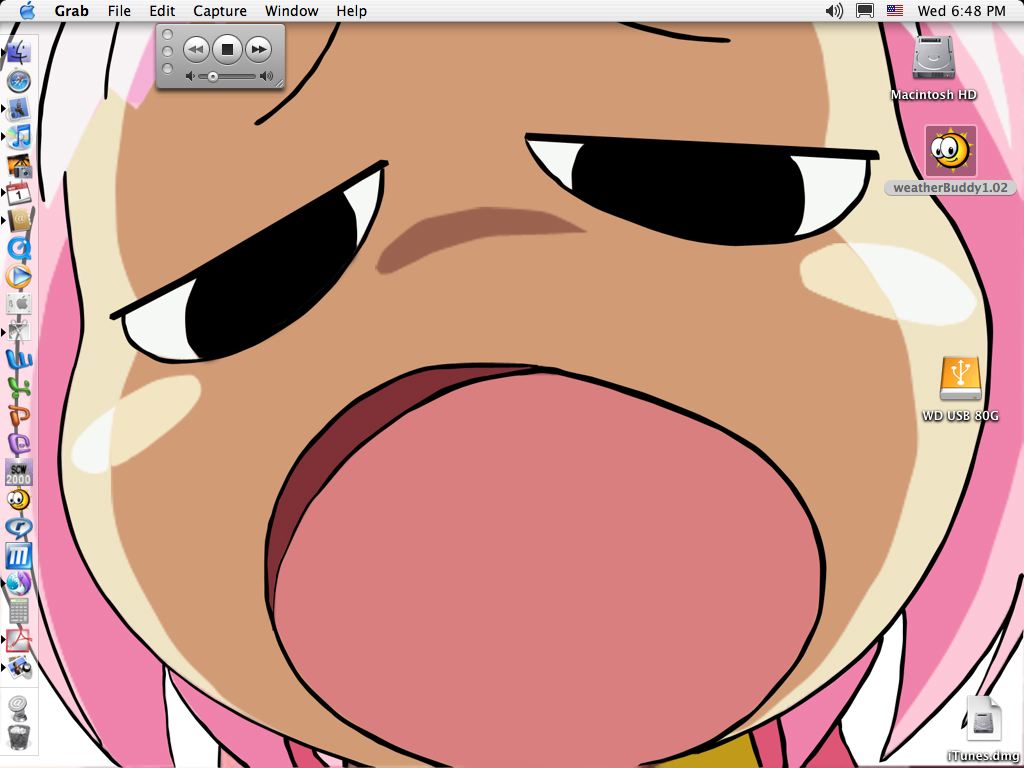
Task: Open System Preferences in Dock
Action: point(18,304)
